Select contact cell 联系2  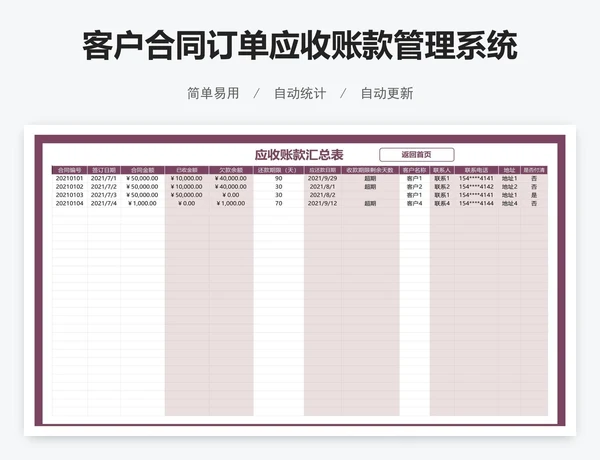442,187
